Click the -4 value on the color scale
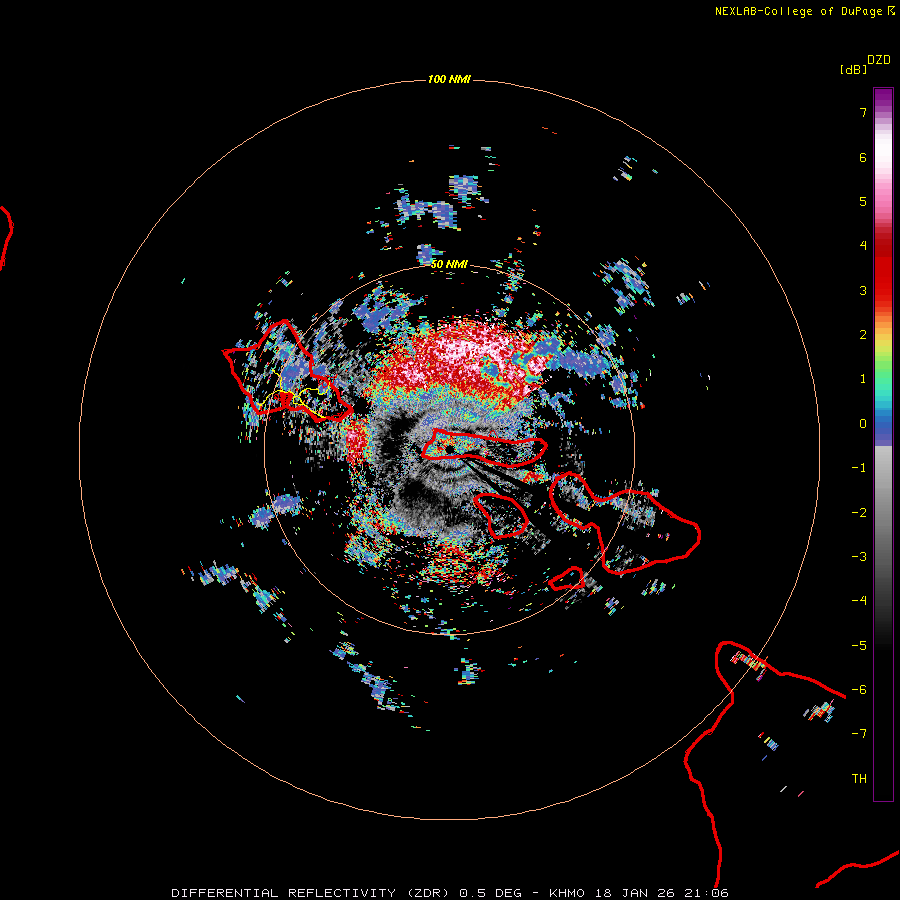 tap(859, 600)
